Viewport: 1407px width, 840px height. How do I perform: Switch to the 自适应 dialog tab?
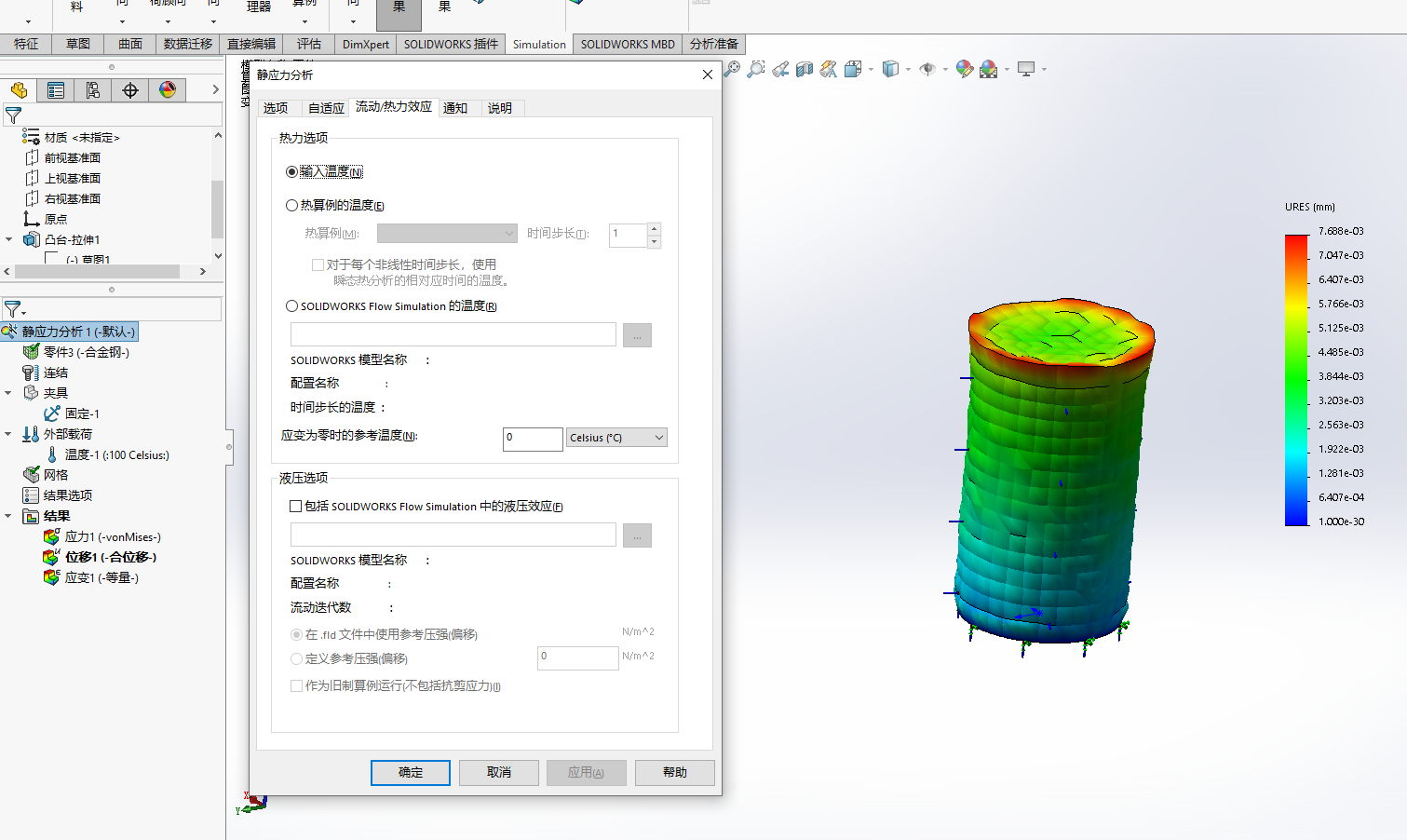326,108
